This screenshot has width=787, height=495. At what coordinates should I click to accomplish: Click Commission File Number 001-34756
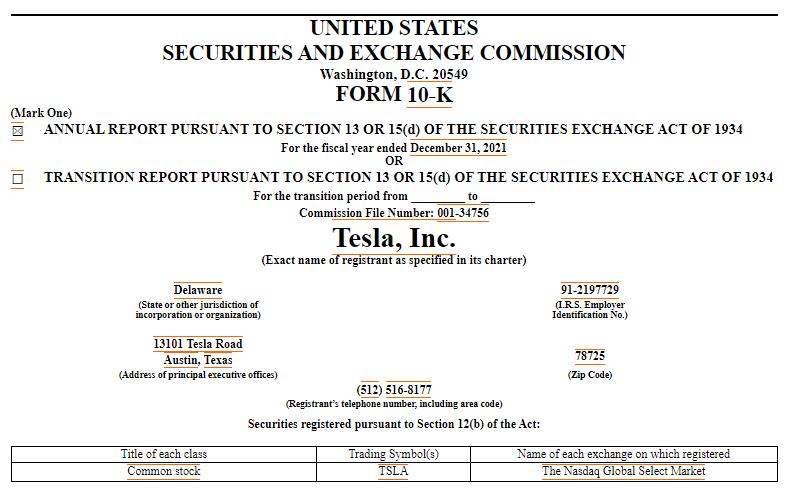(462, 213)
